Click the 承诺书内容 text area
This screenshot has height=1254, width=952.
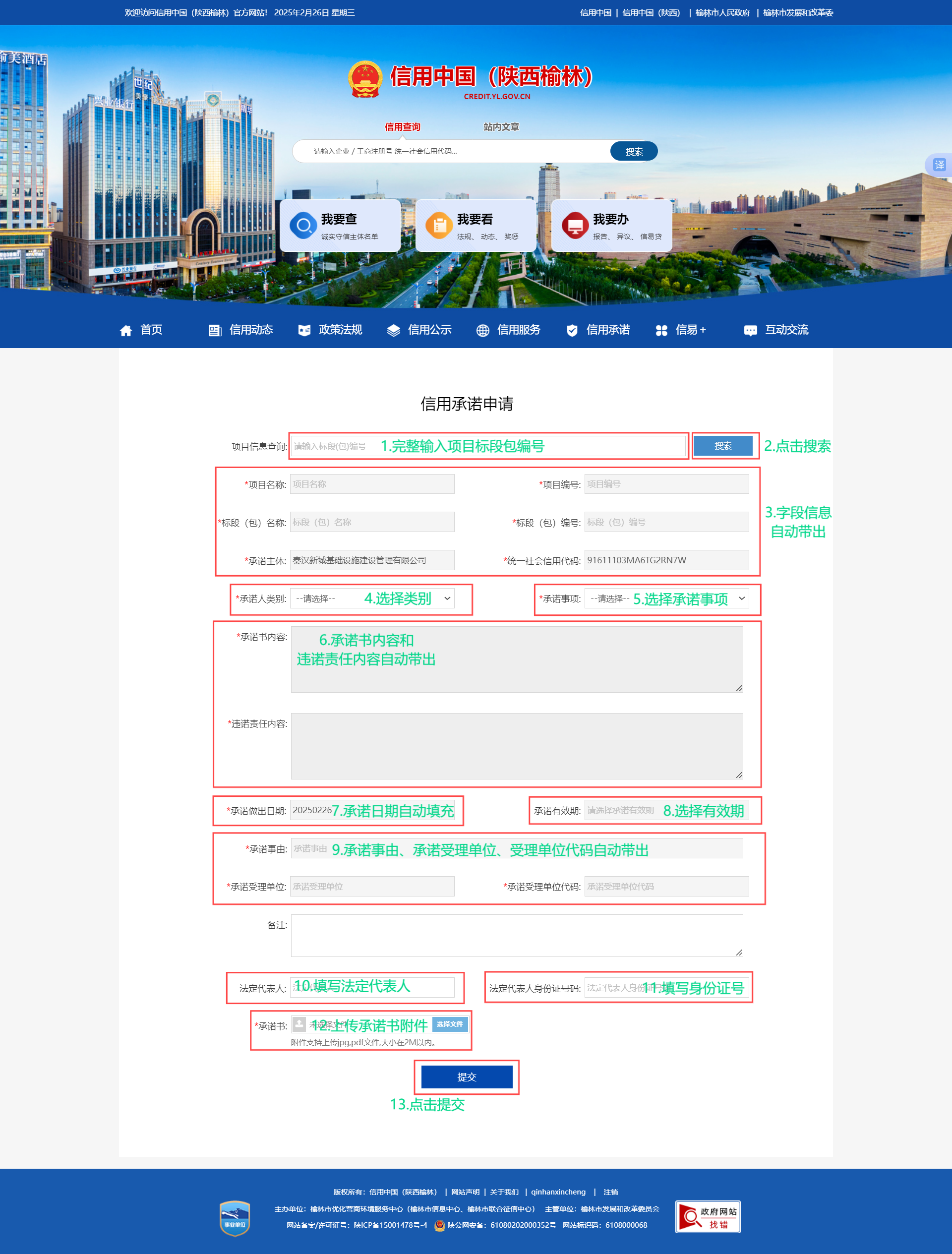(517, 659)
